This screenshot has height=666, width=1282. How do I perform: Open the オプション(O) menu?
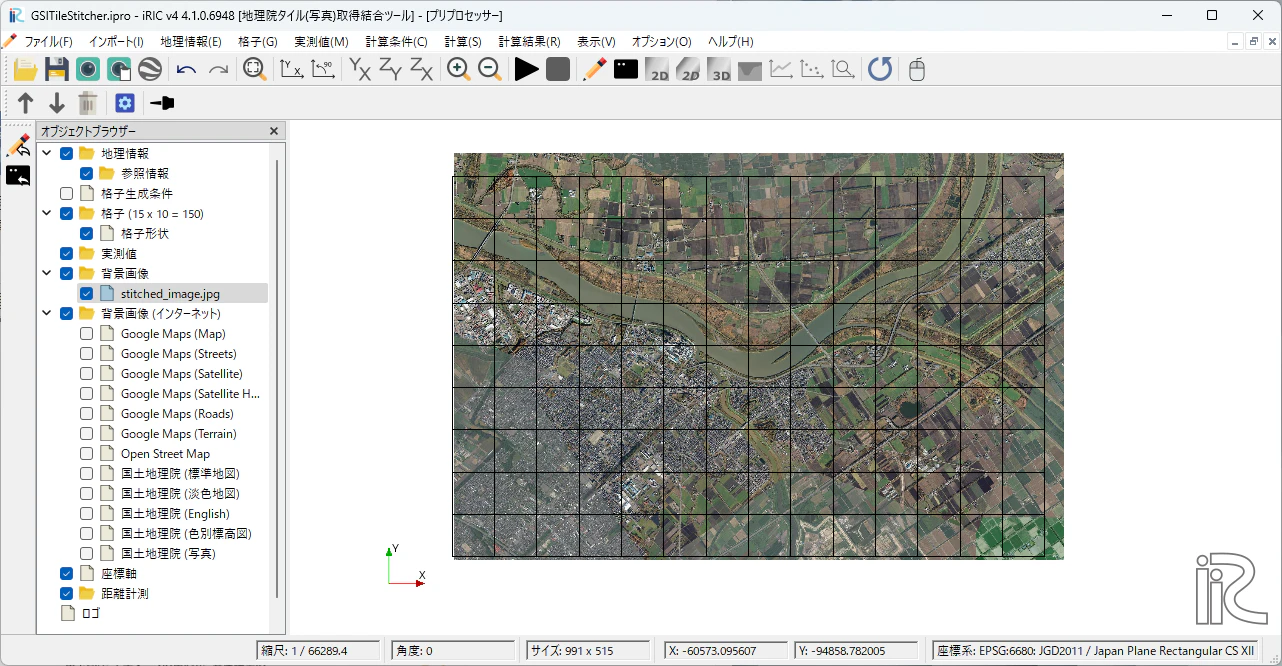pyautogui.click(x=661, y=42)
